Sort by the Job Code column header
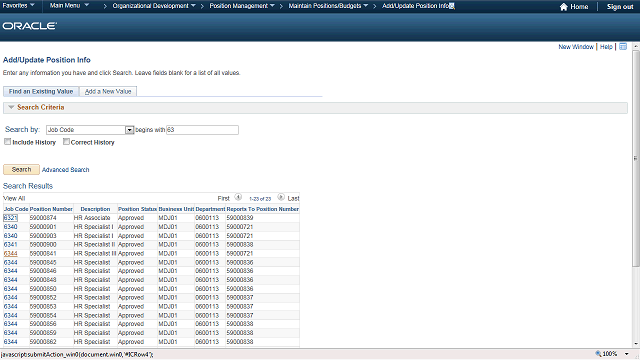Screen dimensions: 640x360 [x=16, y=209]
